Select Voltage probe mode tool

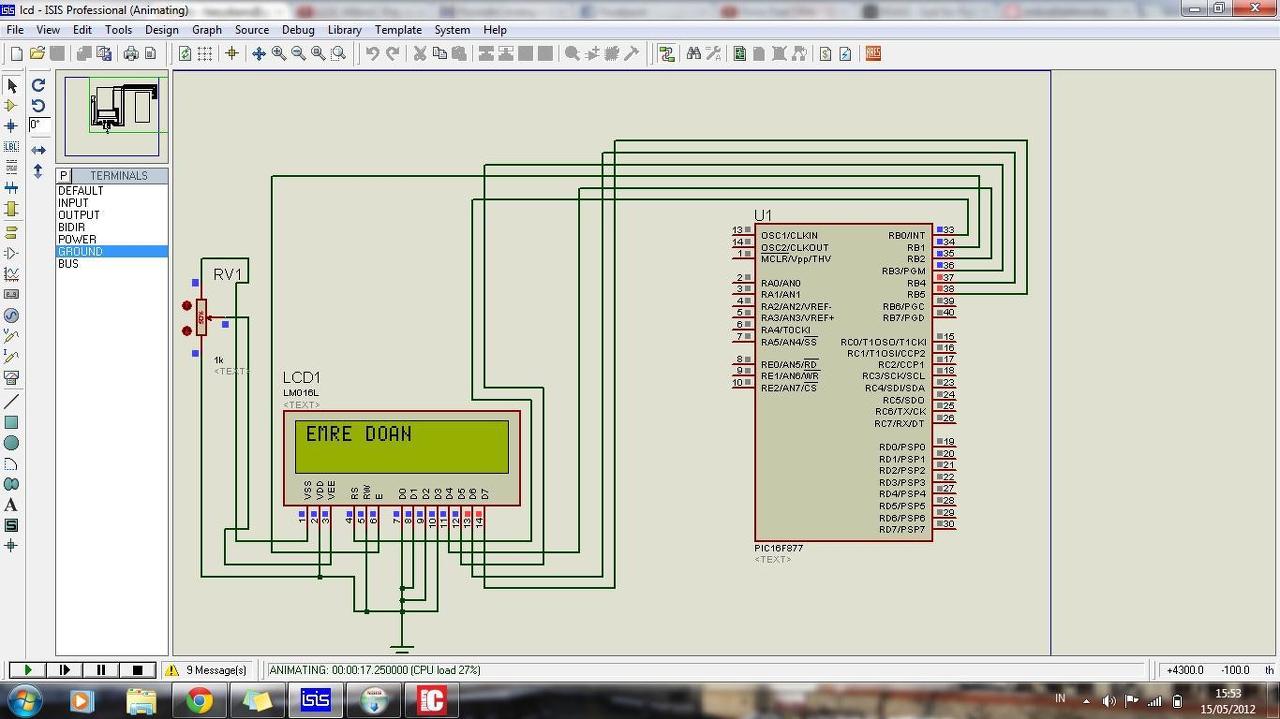[12, 336]
